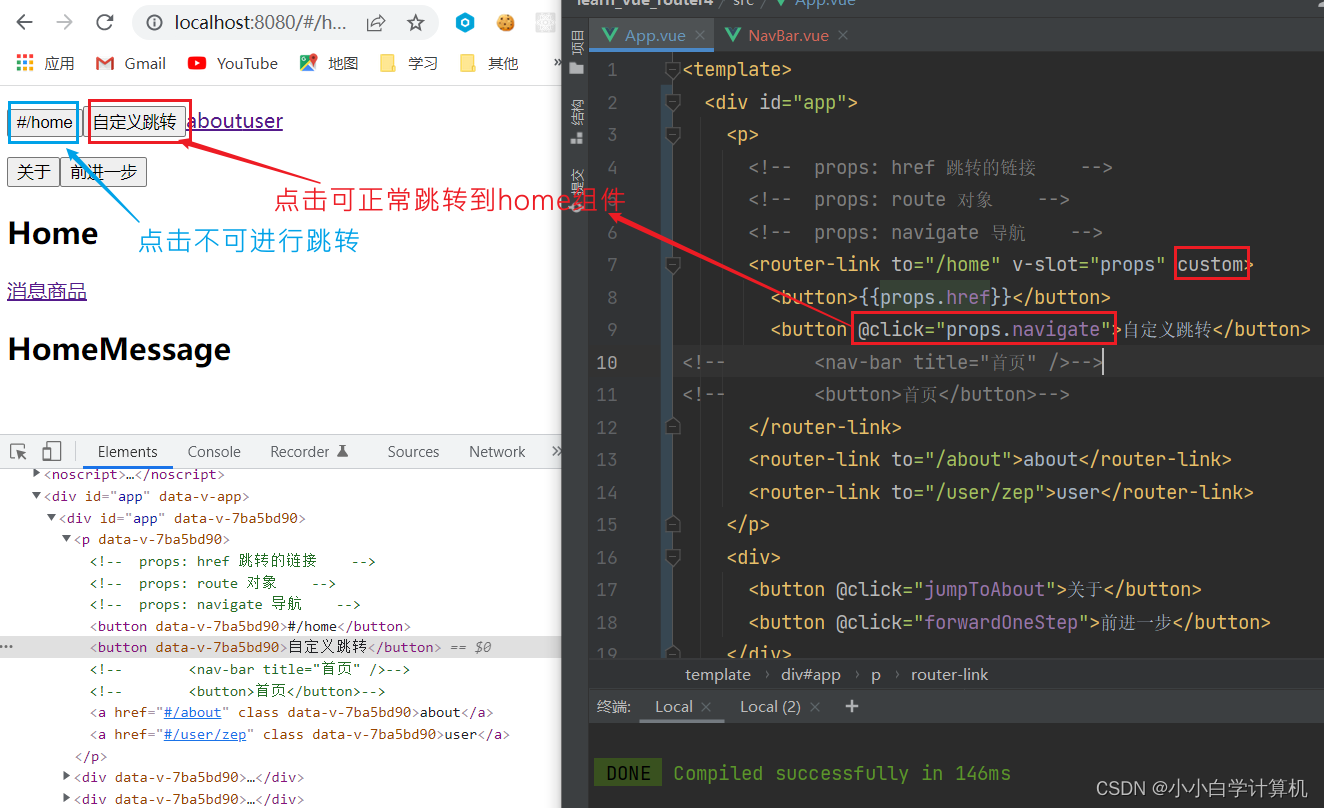This screenshot has width=1324, height=808.
Task: Open the blue hexagon browser extension
Action: tap(465, 22)
